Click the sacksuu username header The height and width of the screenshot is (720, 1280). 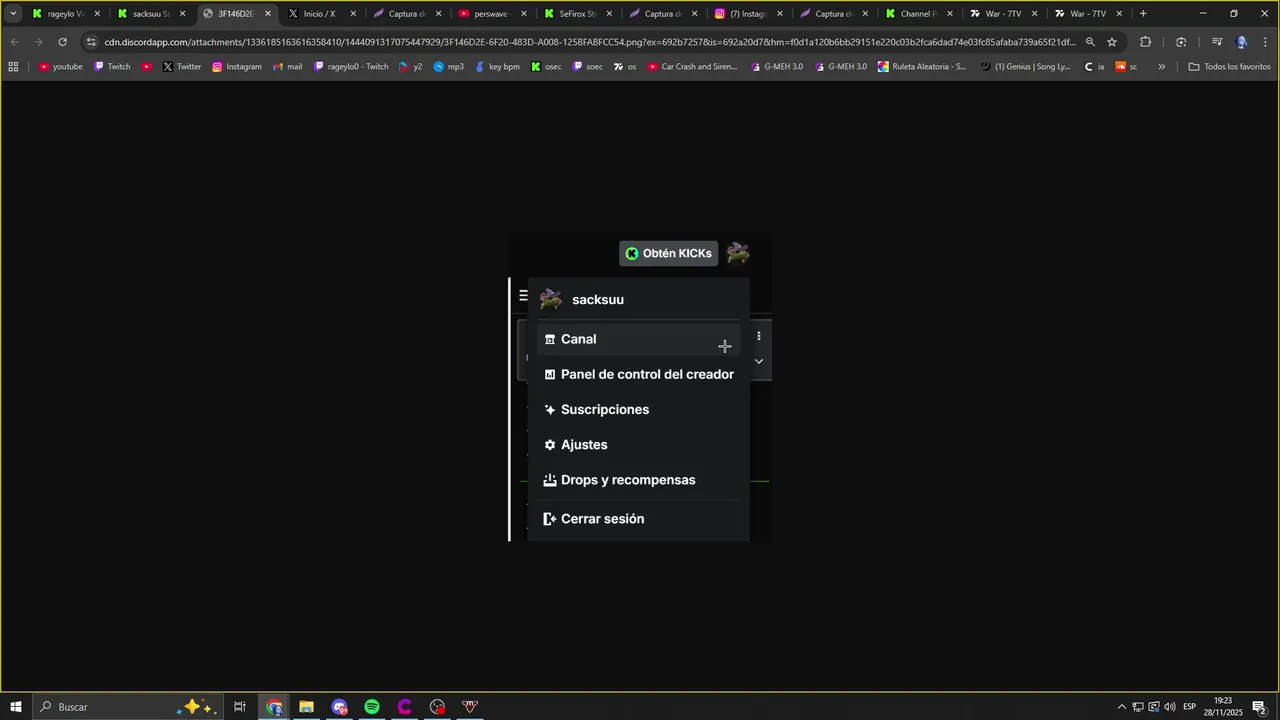(598, 300)
